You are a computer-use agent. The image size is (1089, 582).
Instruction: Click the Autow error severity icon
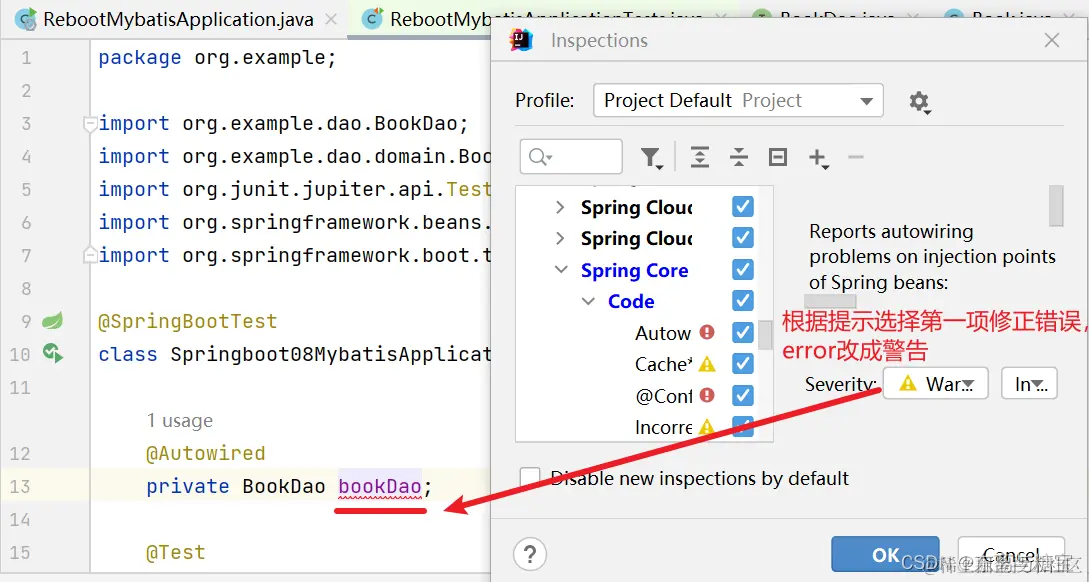click(707, 332)
